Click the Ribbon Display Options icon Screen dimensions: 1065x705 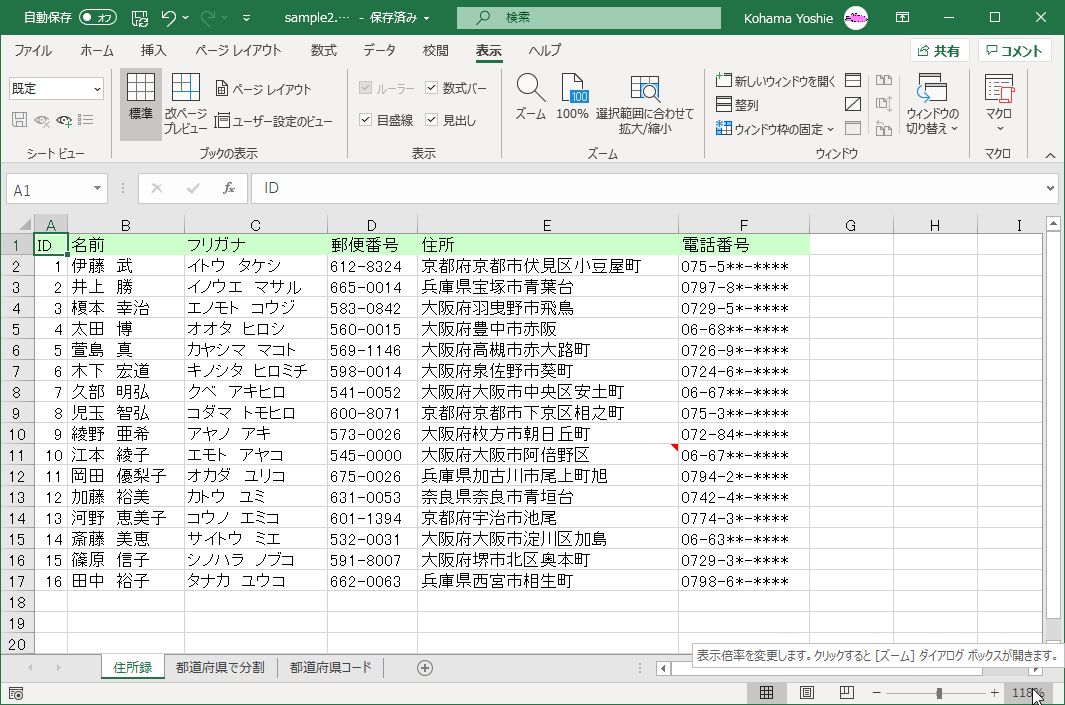point(903,18)
